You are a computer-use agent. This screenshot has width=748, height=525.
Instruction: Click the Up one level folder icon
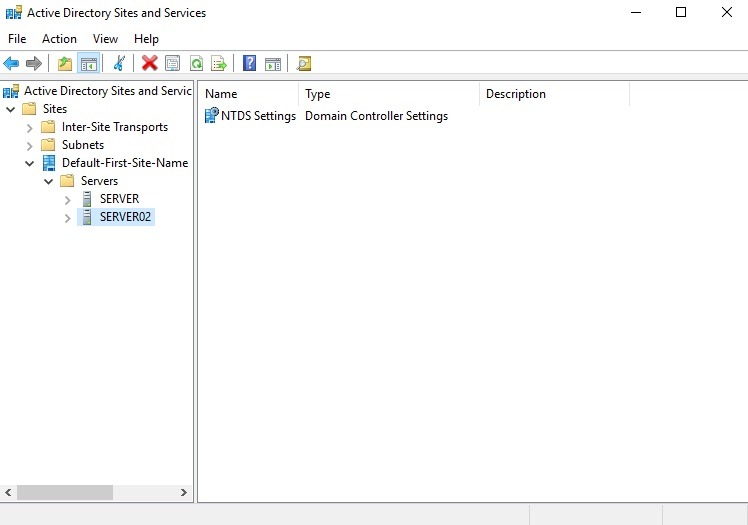tap(65, 64)
